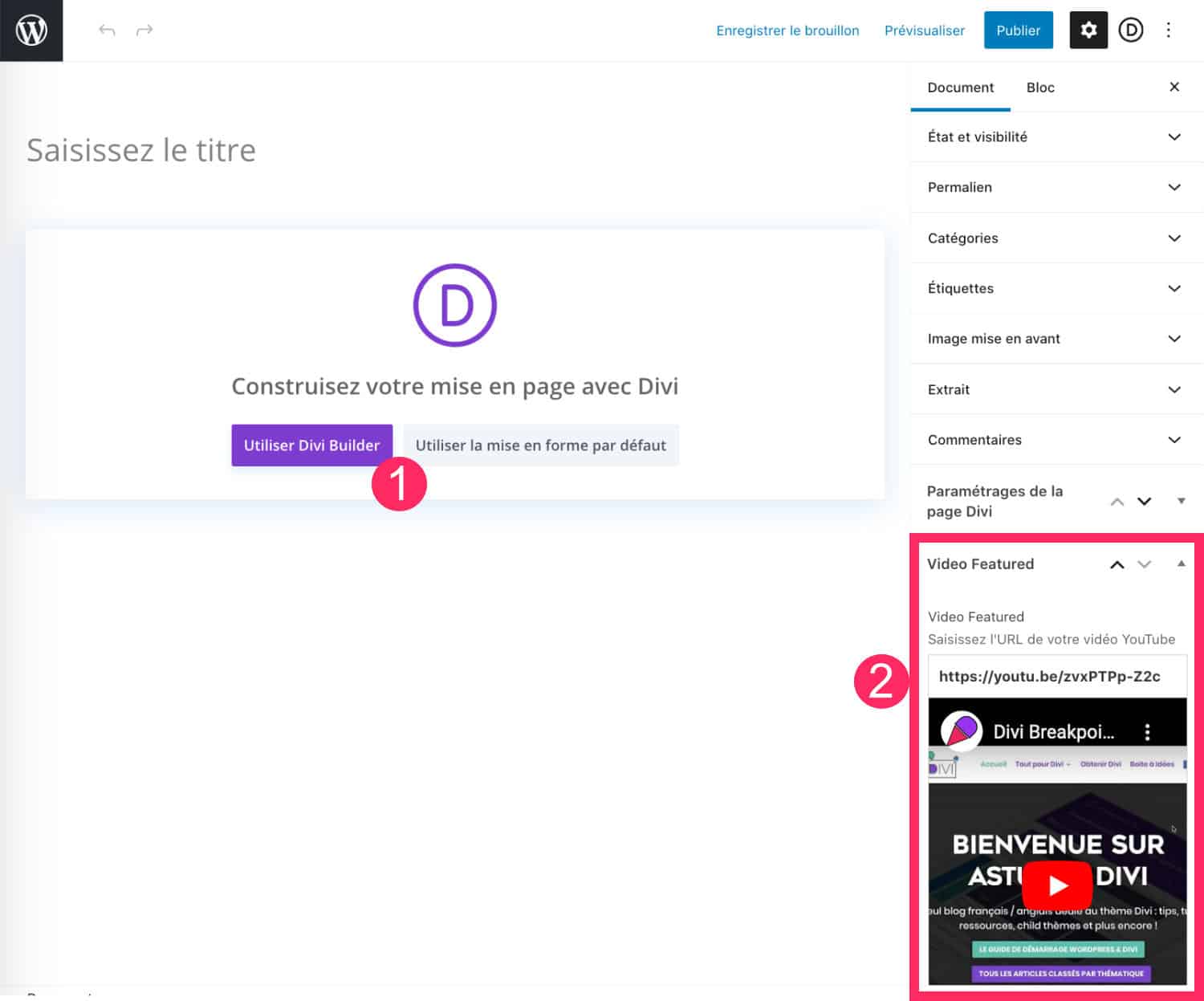The image size is (1204, 1001).
Task: Play the YouTube video preview
Action: coord(1057,885)
